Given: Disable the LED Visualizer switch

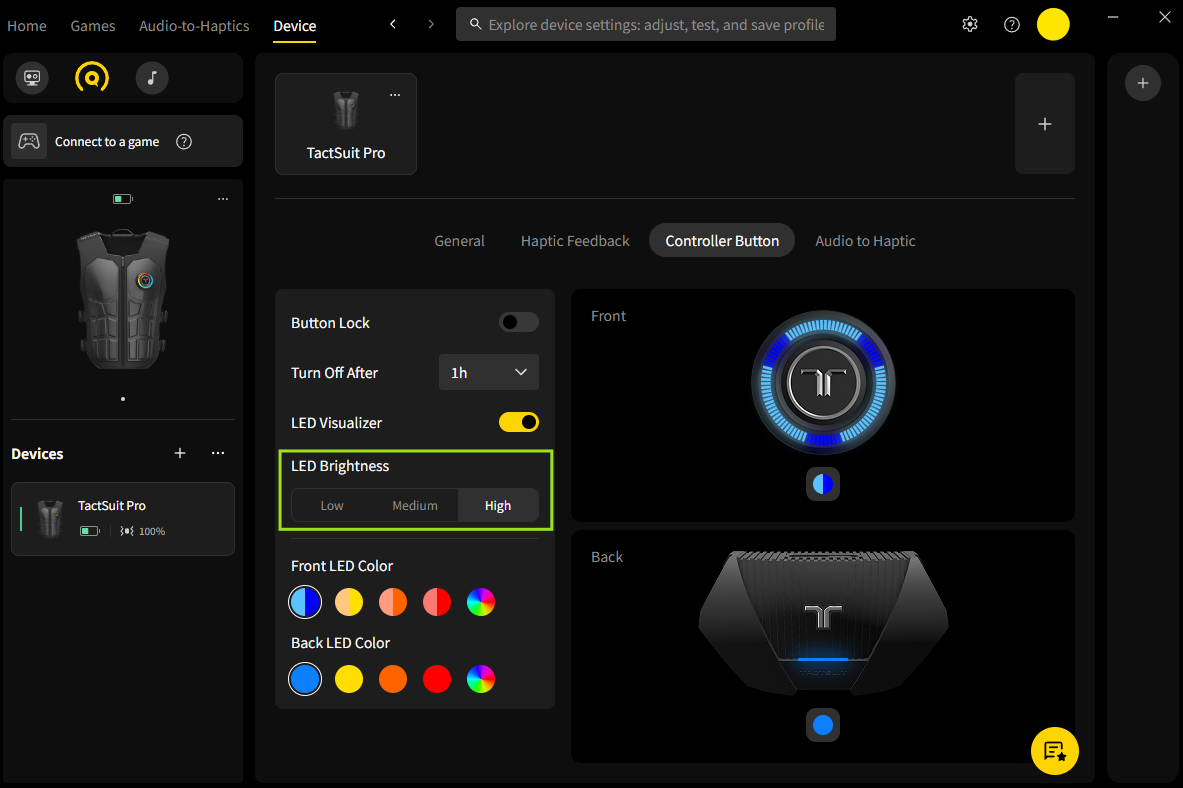Looking at the screenshot, I should pos(518,422).
